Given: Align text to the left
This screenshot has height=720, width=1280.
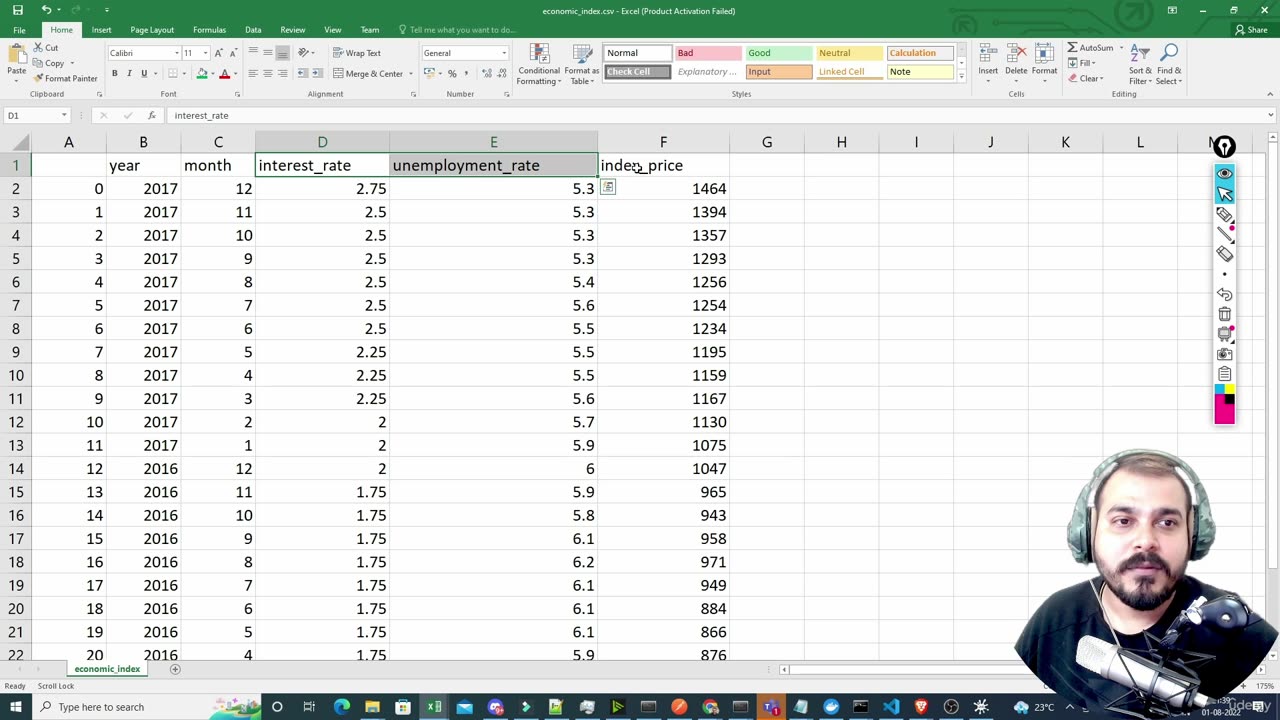Looking at the screenshot, I should pyautogui.click(x=253, y=73).
